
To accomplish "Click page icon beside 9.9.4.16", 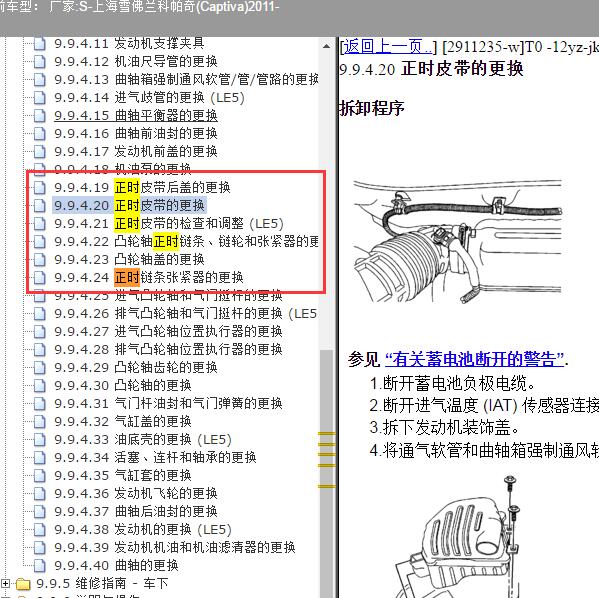I will point(40,134).
